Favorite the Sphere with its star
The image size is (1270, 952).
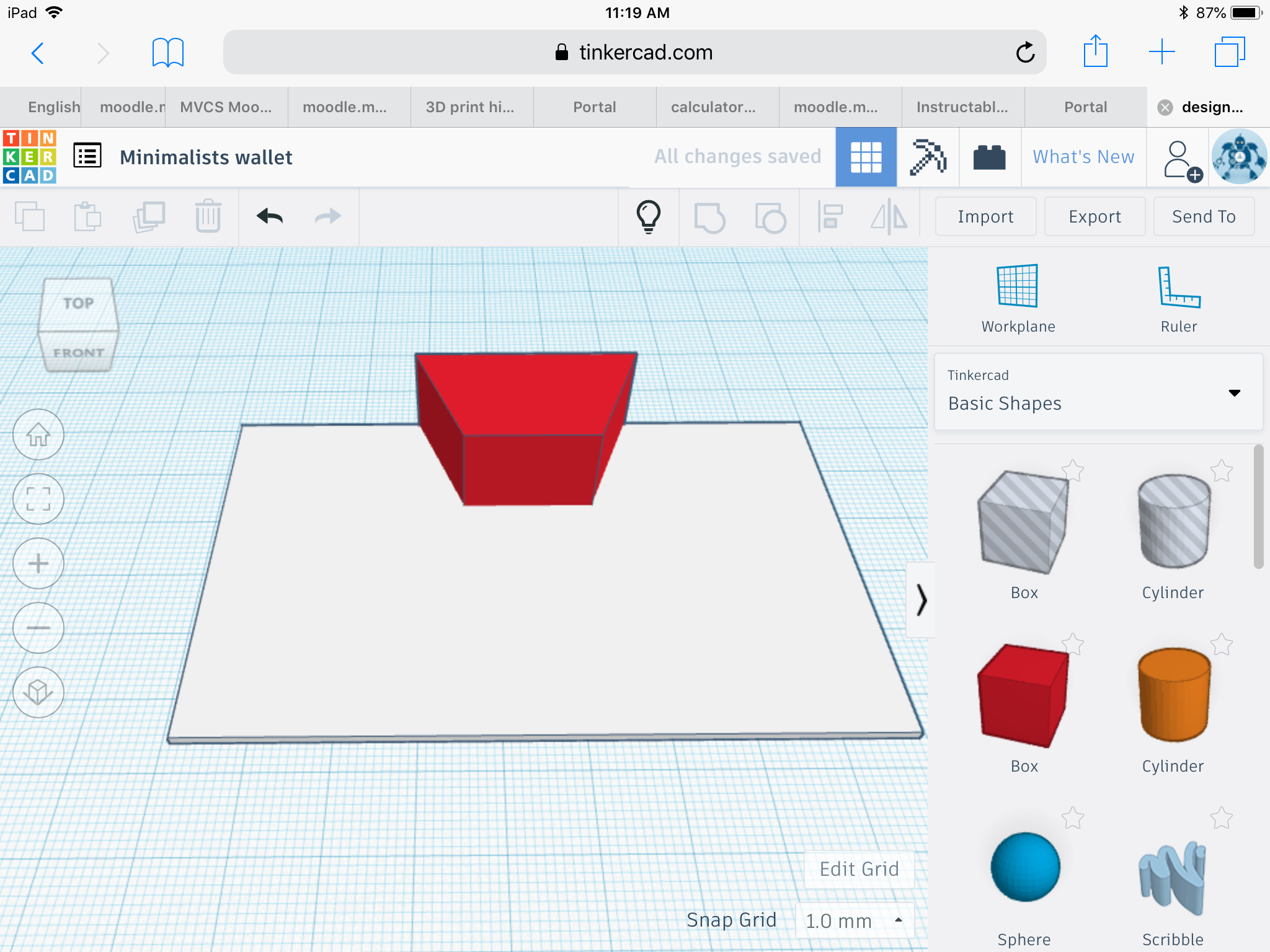click(x=1073, y=818)
